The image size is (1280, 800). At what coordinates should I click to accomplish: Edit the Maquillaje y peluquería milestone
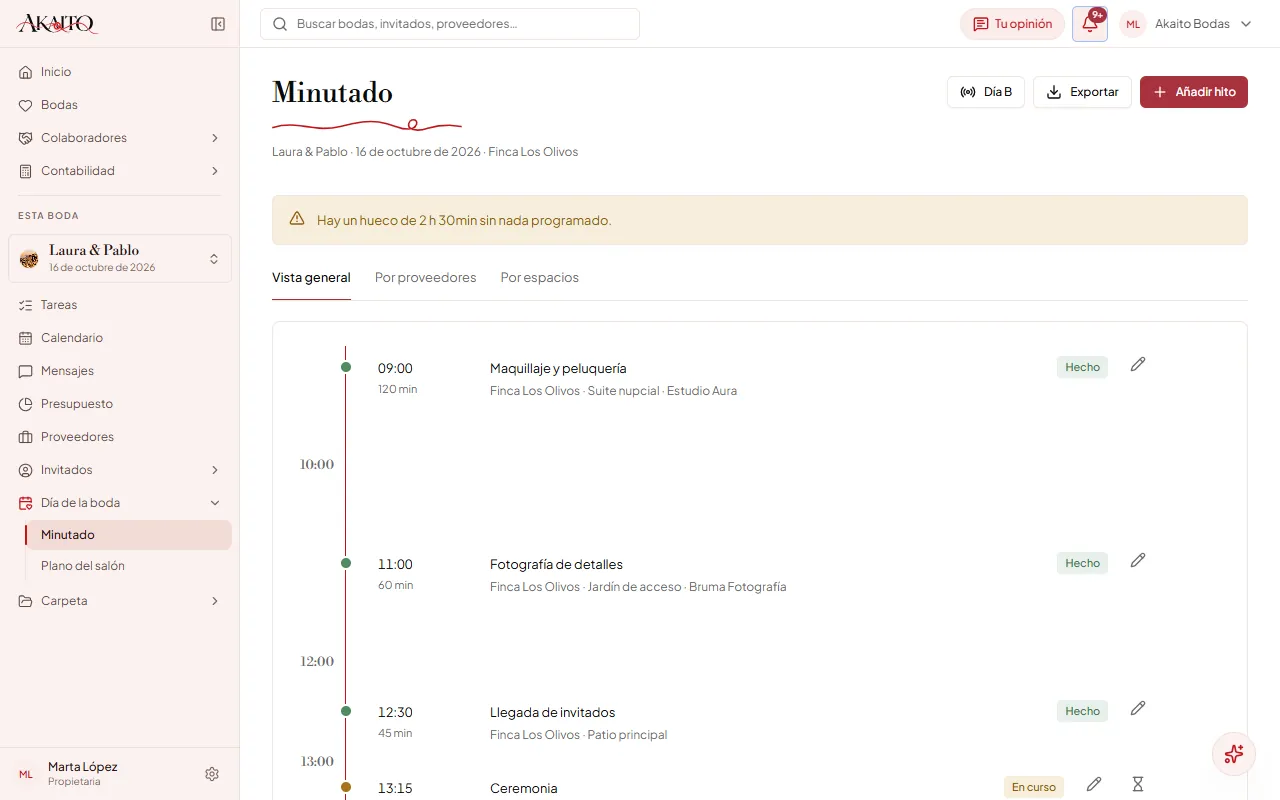(1137, 365)
